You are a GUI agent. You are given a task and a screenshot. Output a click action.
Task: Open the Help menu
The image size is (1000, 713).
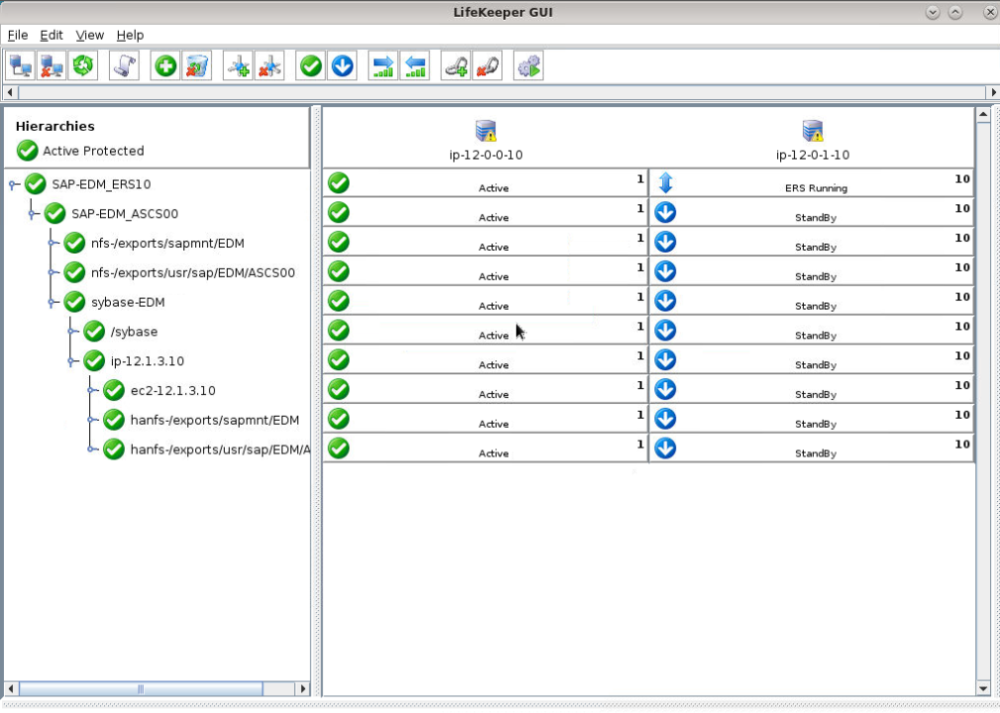click(x=130, y=35)
